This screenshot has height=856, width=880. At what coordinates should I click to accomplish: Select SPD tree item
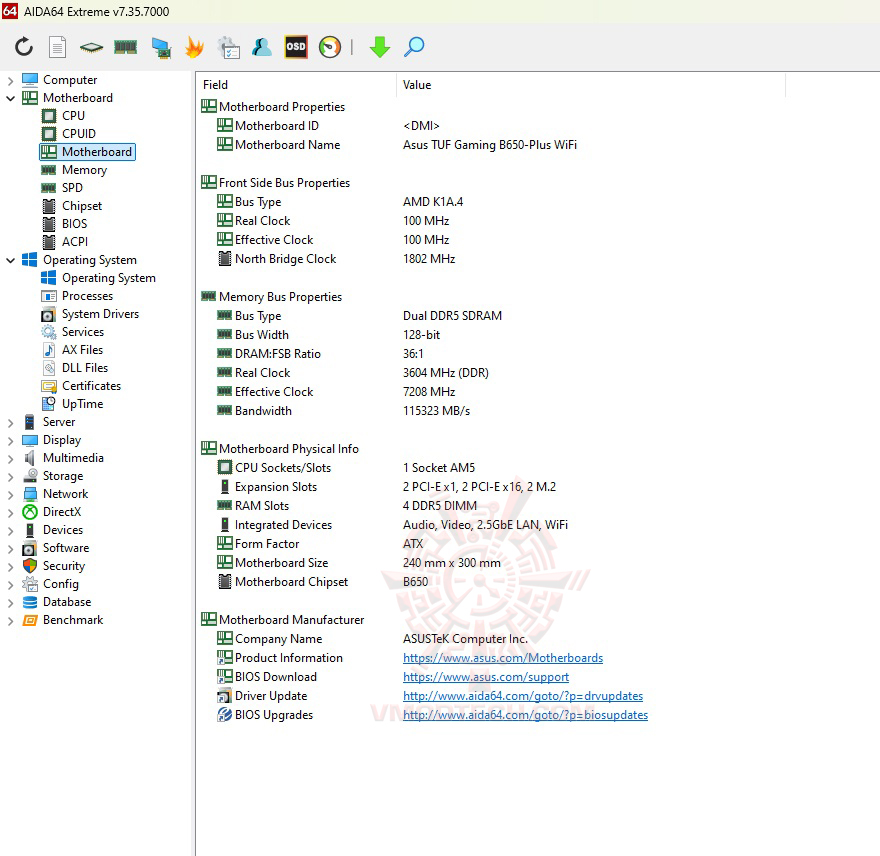coord(72,187)
